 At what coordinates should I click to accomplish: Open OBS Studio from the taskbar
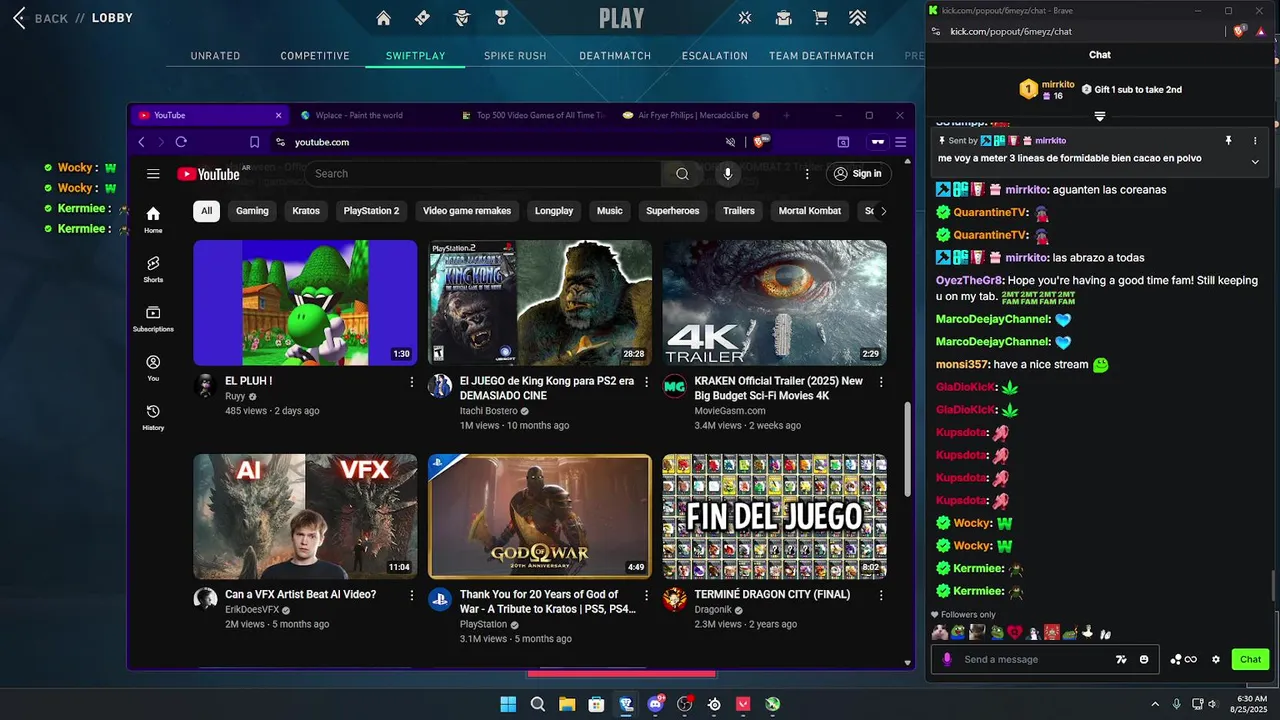[x=685, y=704]
